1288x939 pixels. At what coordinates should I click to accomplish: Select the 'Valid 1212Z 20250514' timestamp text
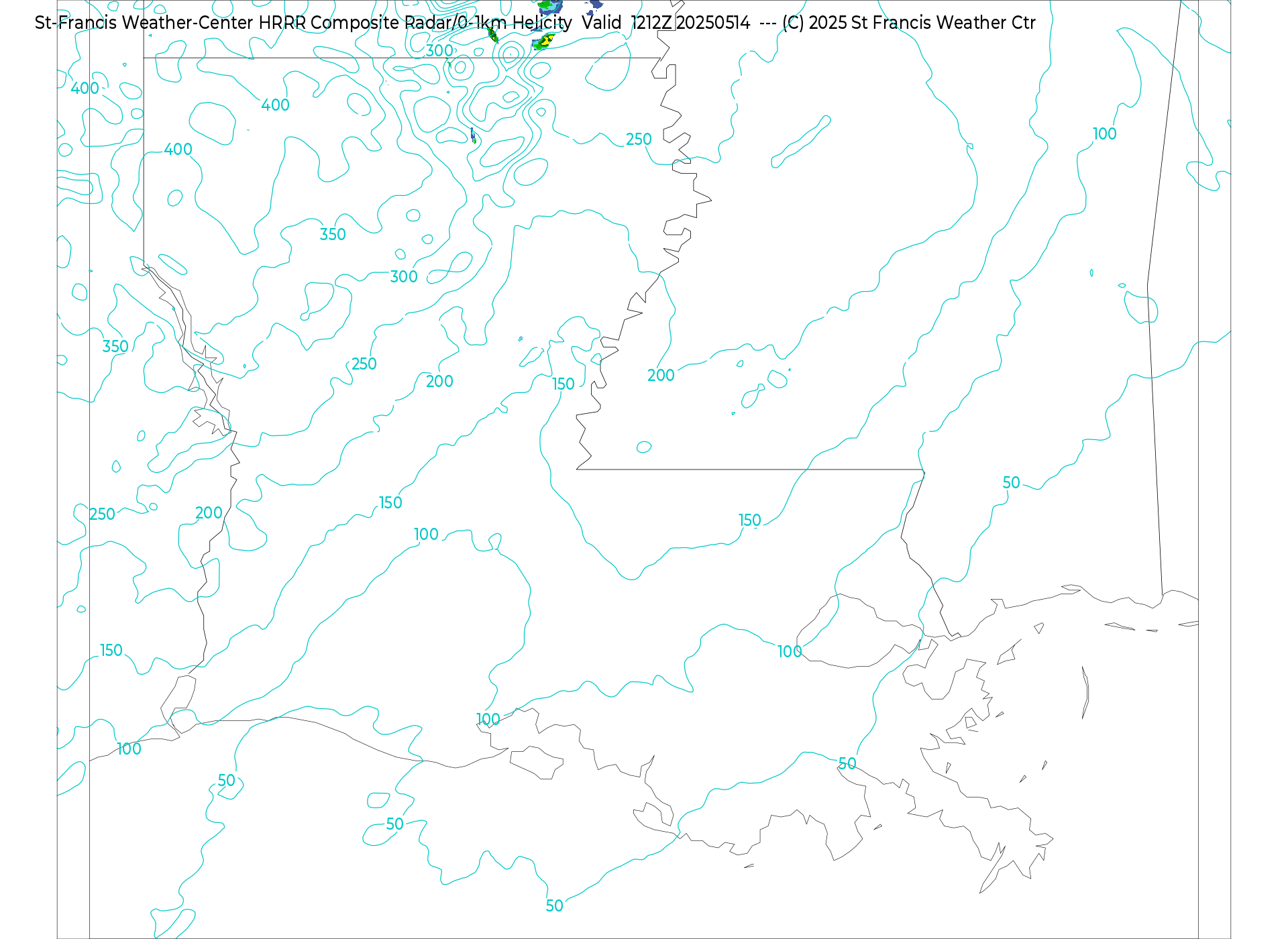(666, 23)
